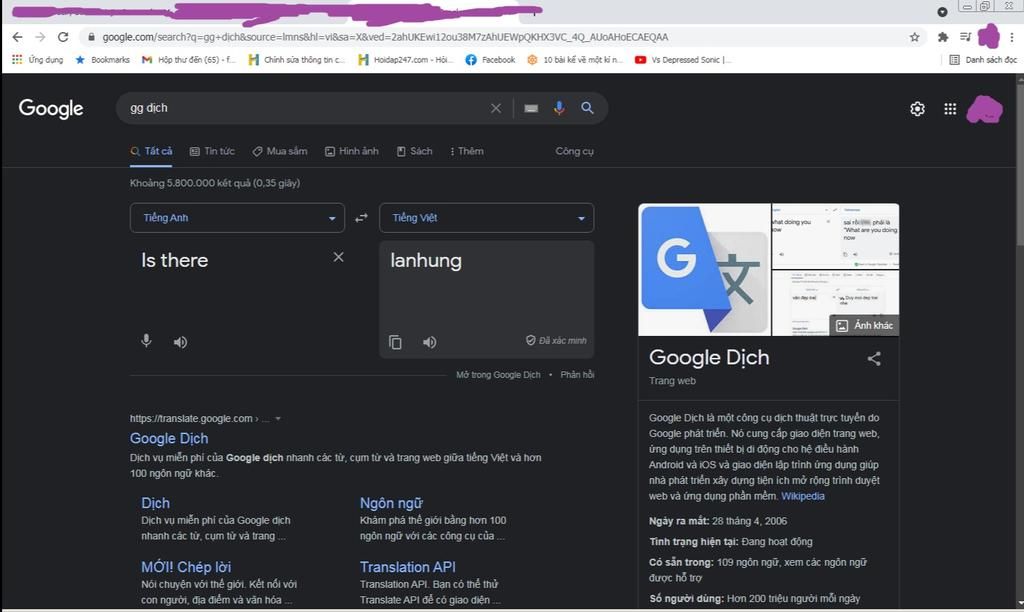Follow the Translation API link
1024x612 pixels.
pos(407,566)
